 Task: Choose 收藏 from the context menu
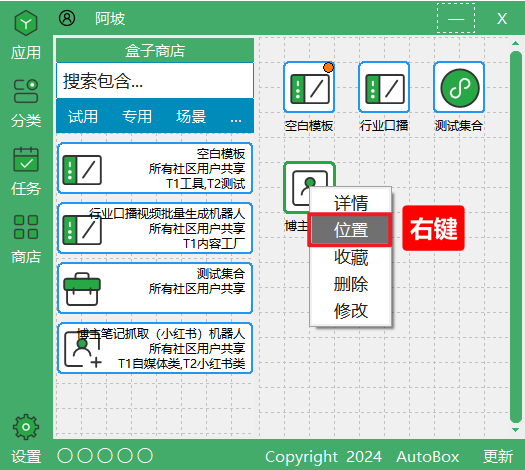click(x=351, y=257)
